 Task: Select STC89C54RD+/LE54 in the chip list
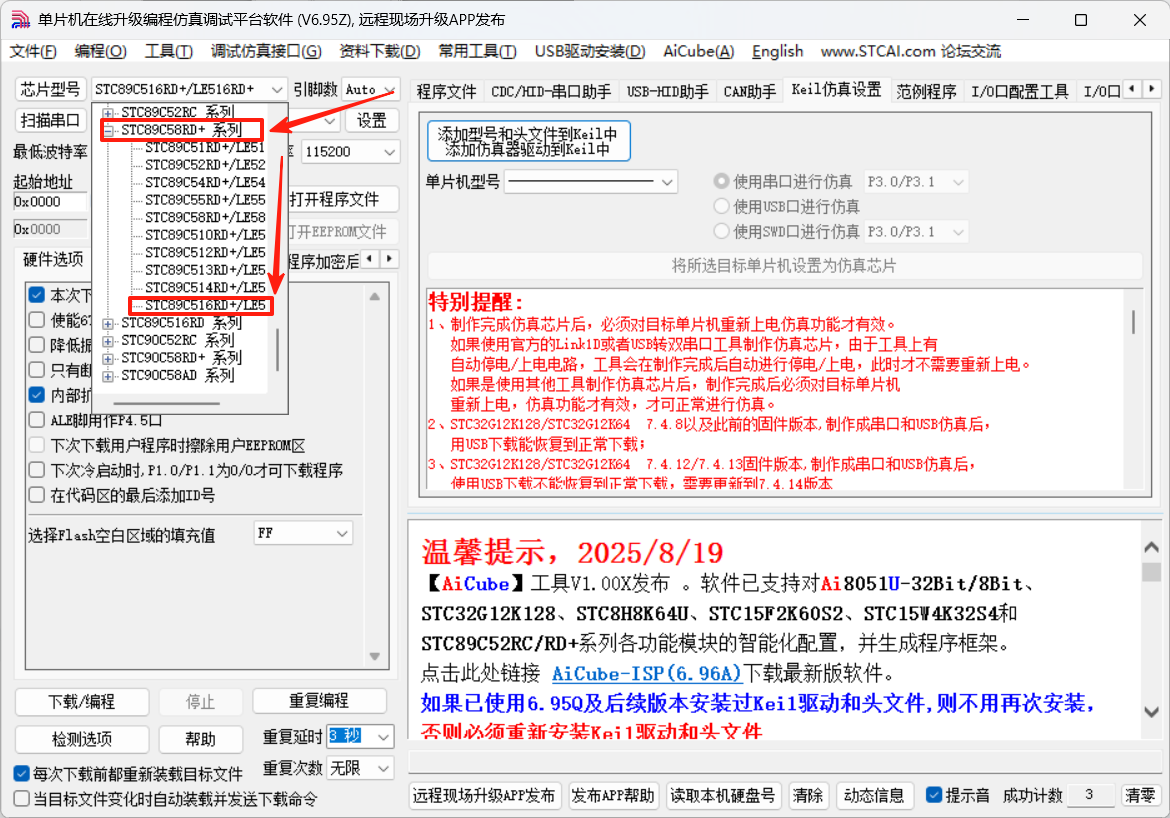[205, 182]
